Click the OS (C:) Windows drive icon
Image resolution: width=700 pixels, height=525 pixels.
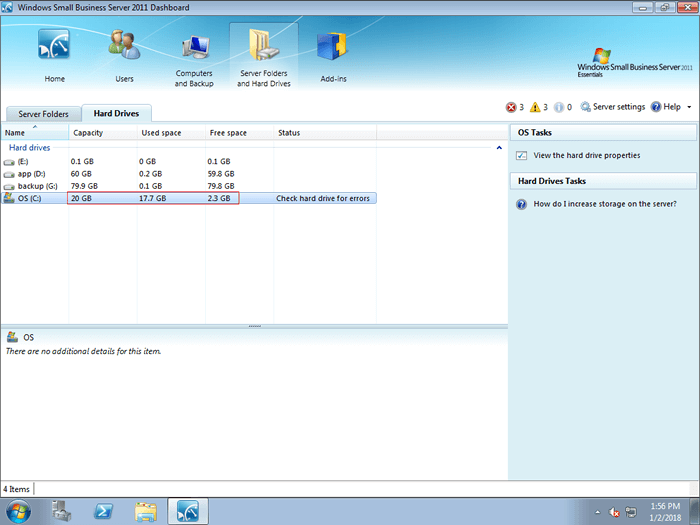click(9, 198)
